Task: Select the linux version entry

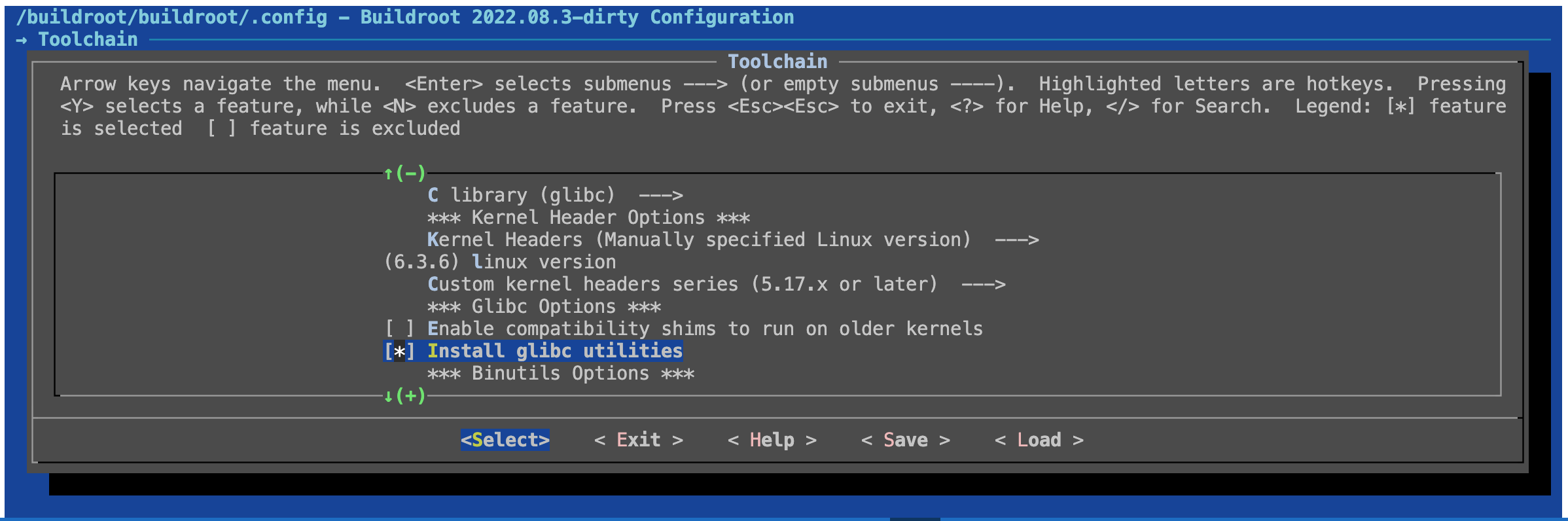Action: tap(543, 262)
